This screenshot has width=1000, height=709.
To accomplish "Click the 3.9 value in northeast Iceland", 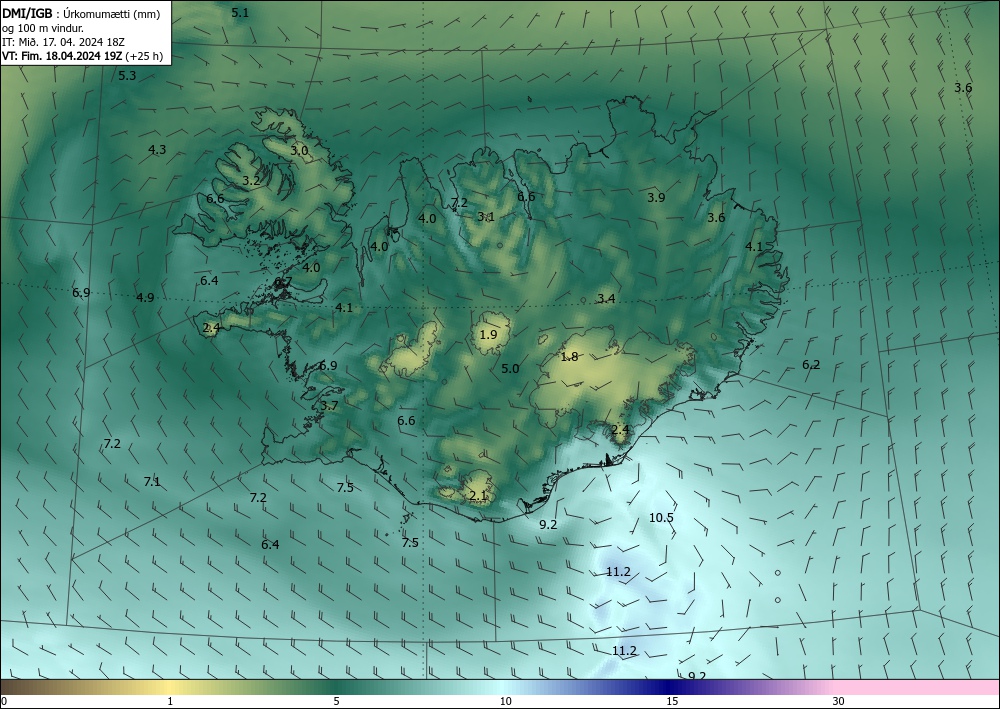I will coord(656,198).
